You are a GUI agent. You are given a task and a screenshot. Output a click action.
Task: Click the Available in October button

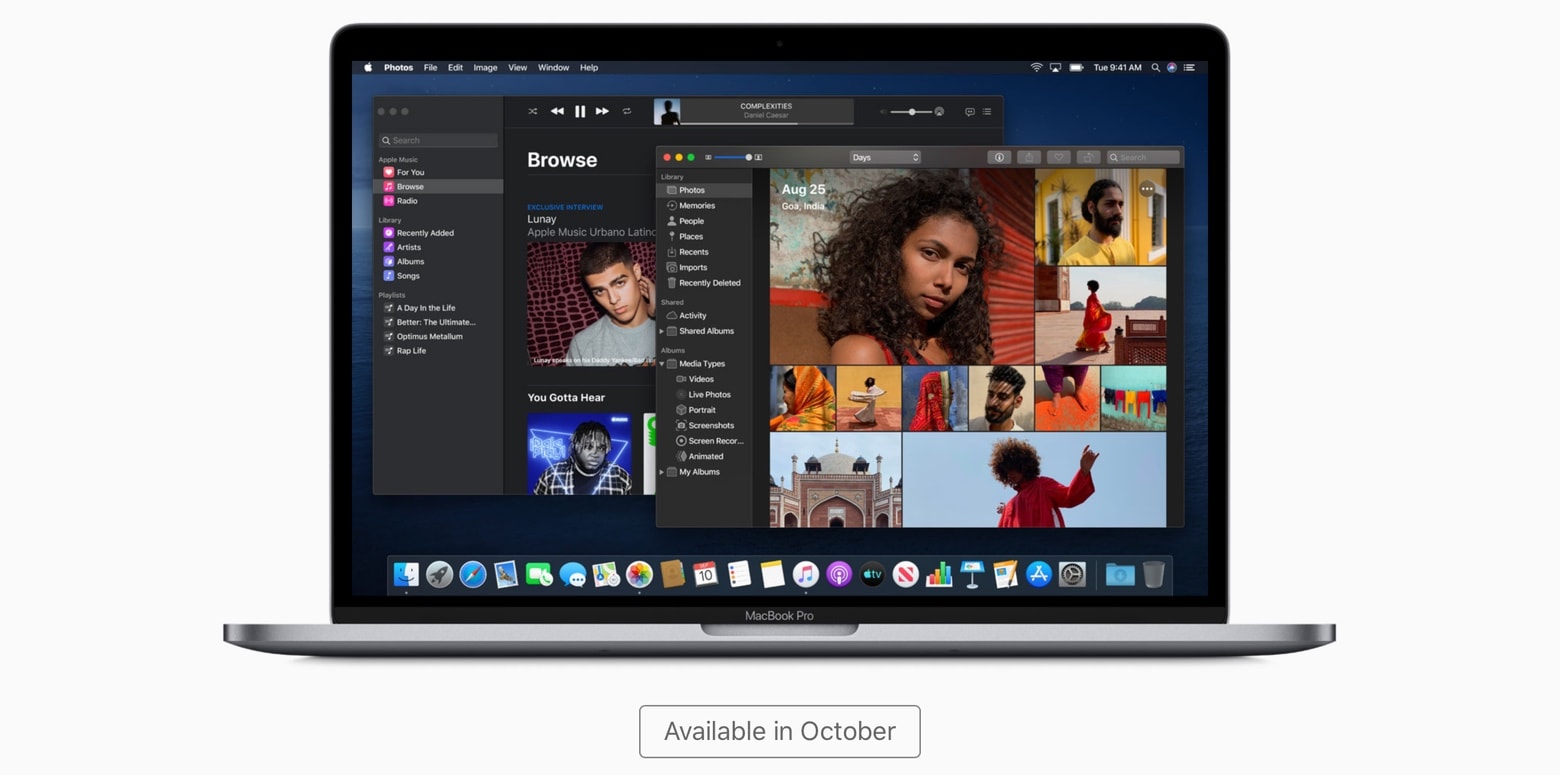tap(779, 731)
